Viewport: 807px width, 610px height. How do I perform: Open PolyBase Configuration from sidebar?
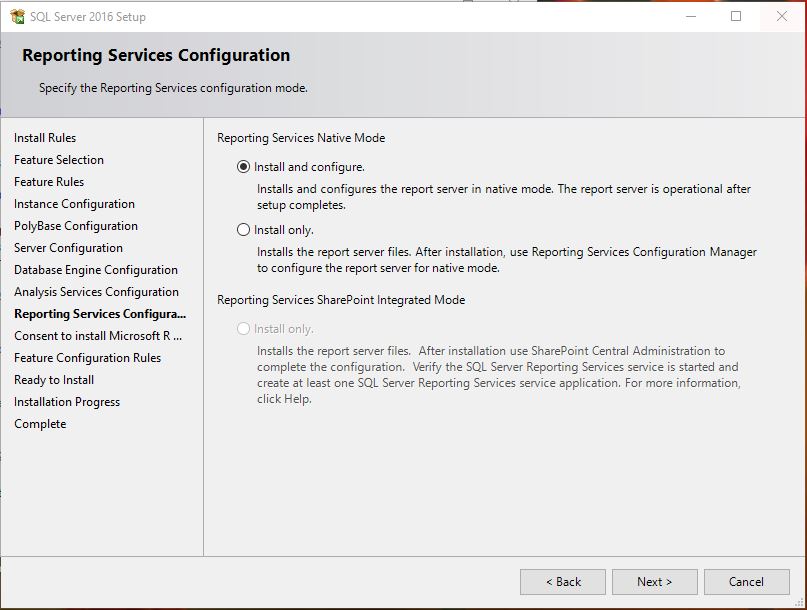pos(75,225)
